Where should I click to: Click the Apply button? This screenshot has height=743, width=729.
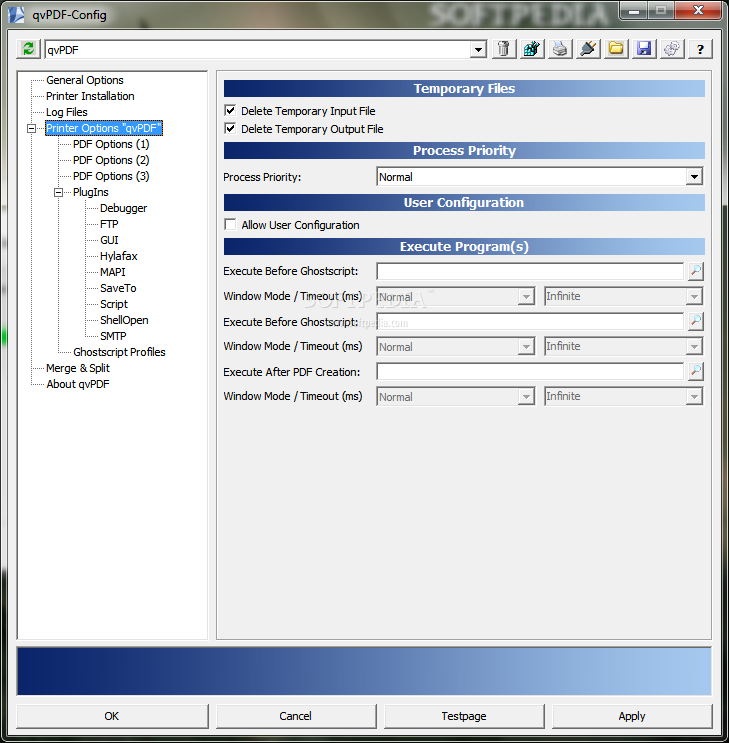(632, 716)
